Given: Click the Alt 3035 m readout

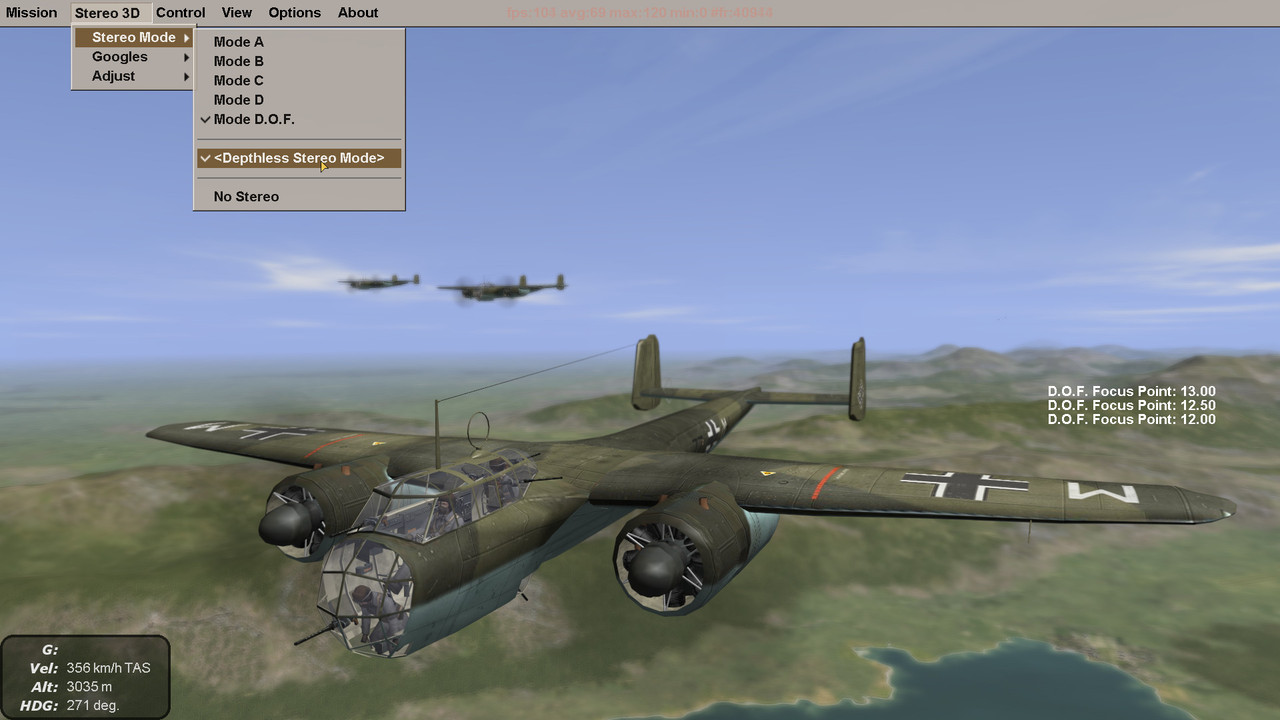Looking at the screenshot, I should pos(72,687).
